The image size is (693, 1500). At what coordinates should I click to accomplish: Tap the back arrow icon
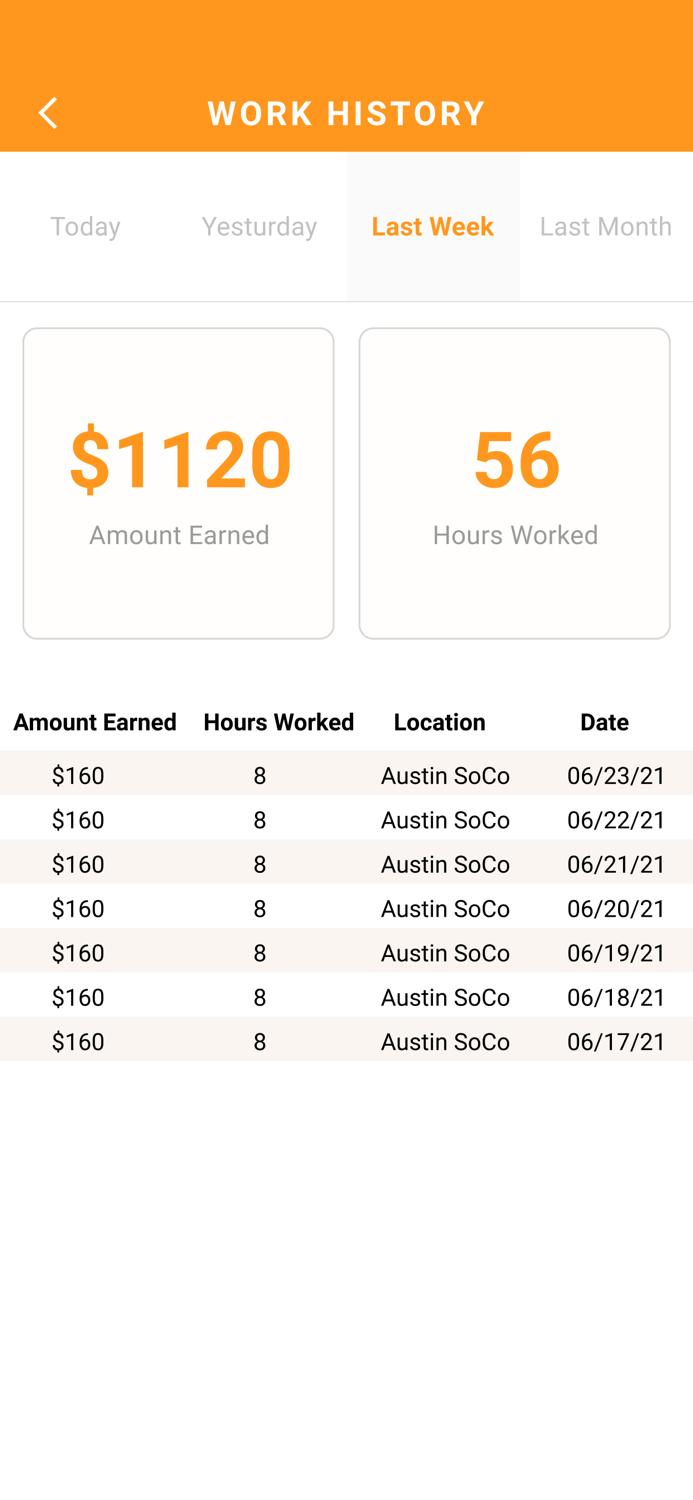point(47,113)
